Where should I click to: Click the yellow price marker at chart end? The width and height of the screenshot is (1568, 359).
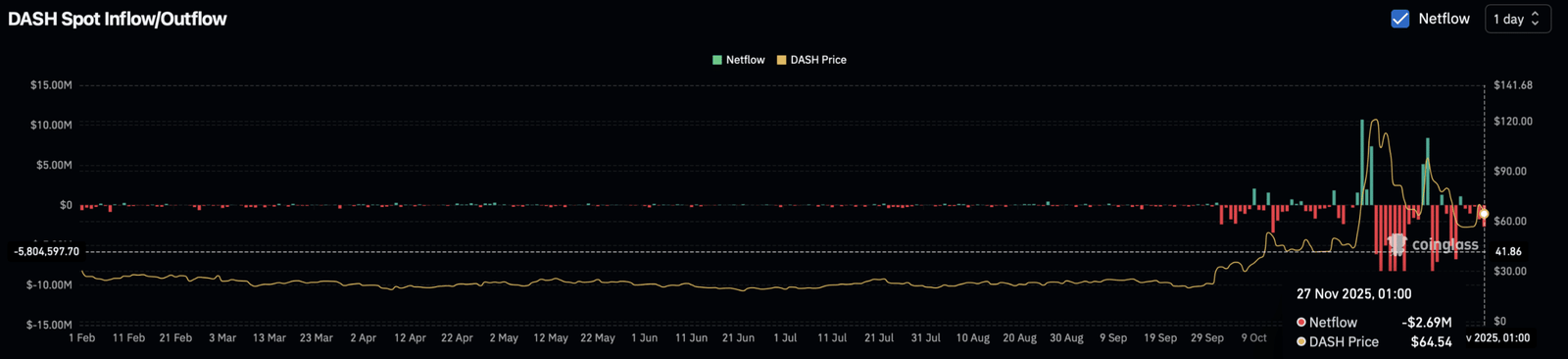[x=1484, y=214]
